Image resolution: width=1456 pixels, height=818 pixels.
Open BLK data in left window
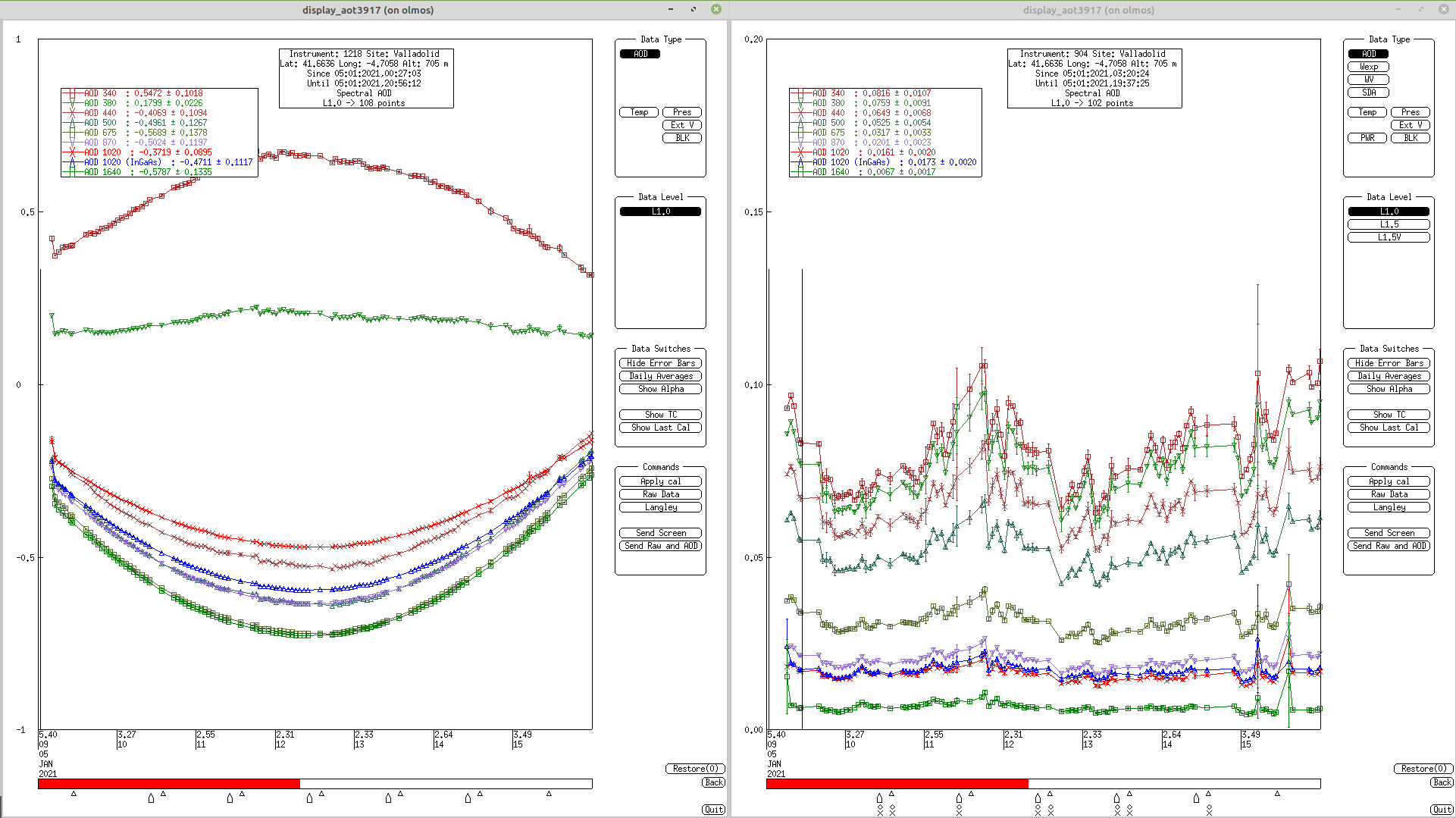[682, 138]
